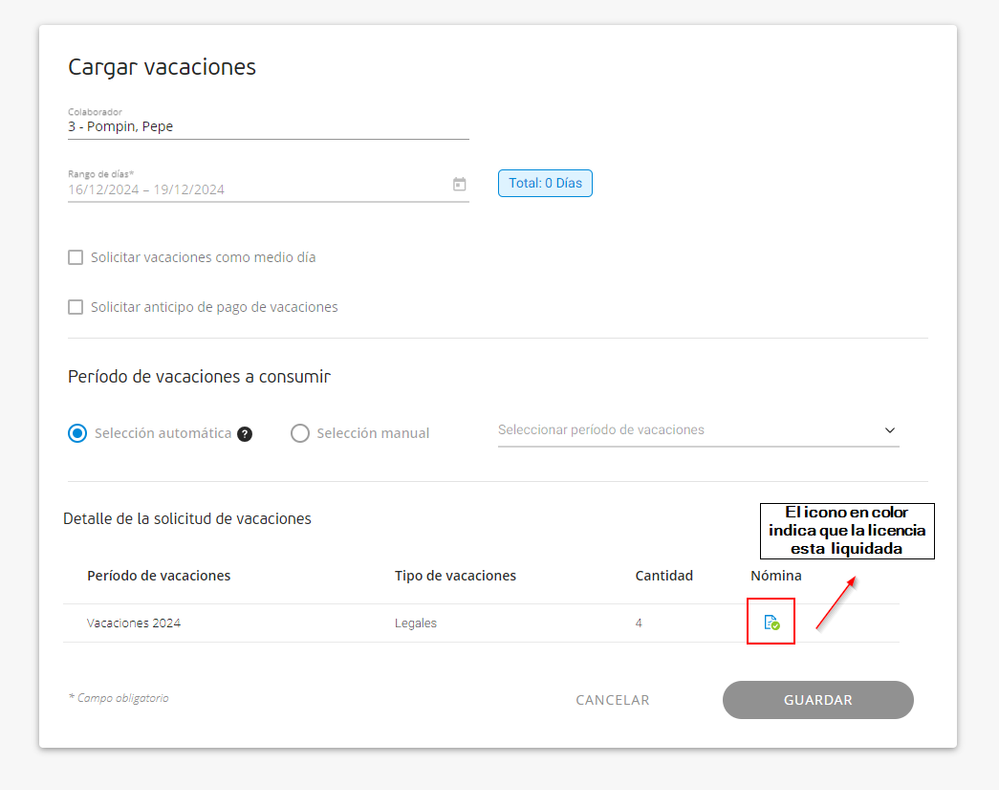Click the Nómina column header
This screenshot has width=999, height=790.
[x=776, y=576]
